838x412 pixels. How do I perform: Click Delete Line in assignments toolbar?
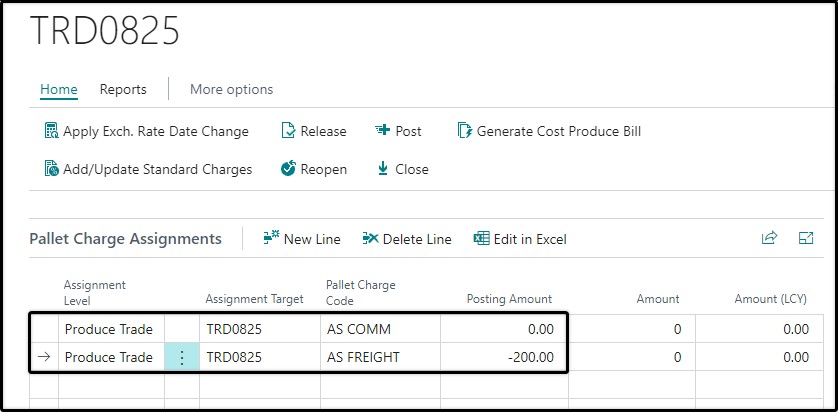(407, 239)
